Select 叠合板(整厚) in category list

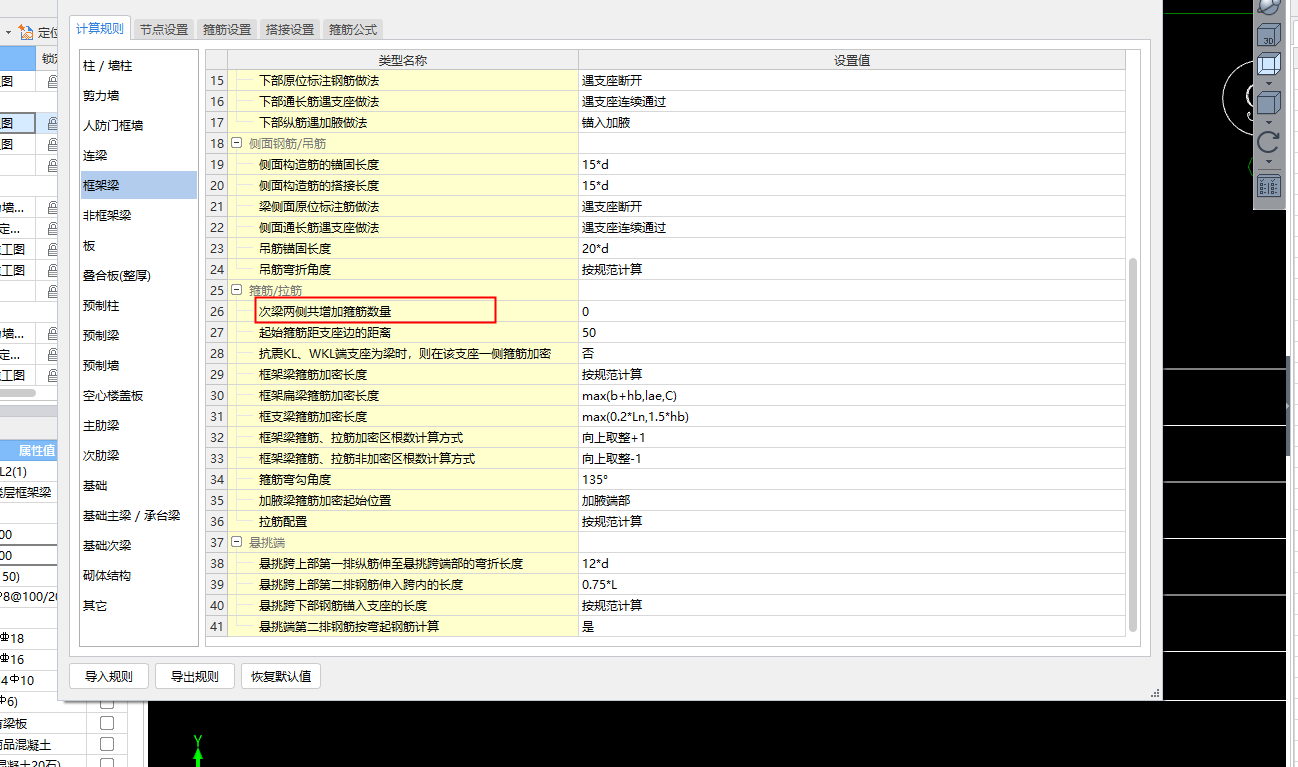138,275
